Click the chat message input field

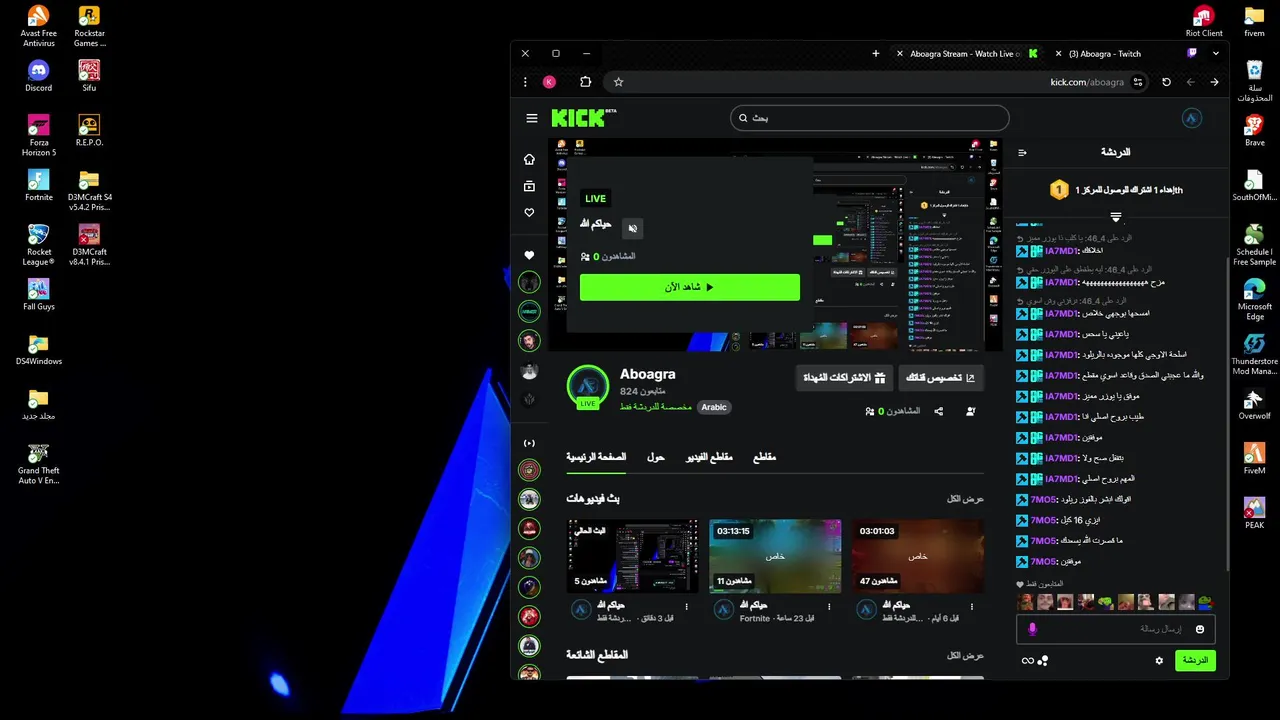click(1116, 629)
